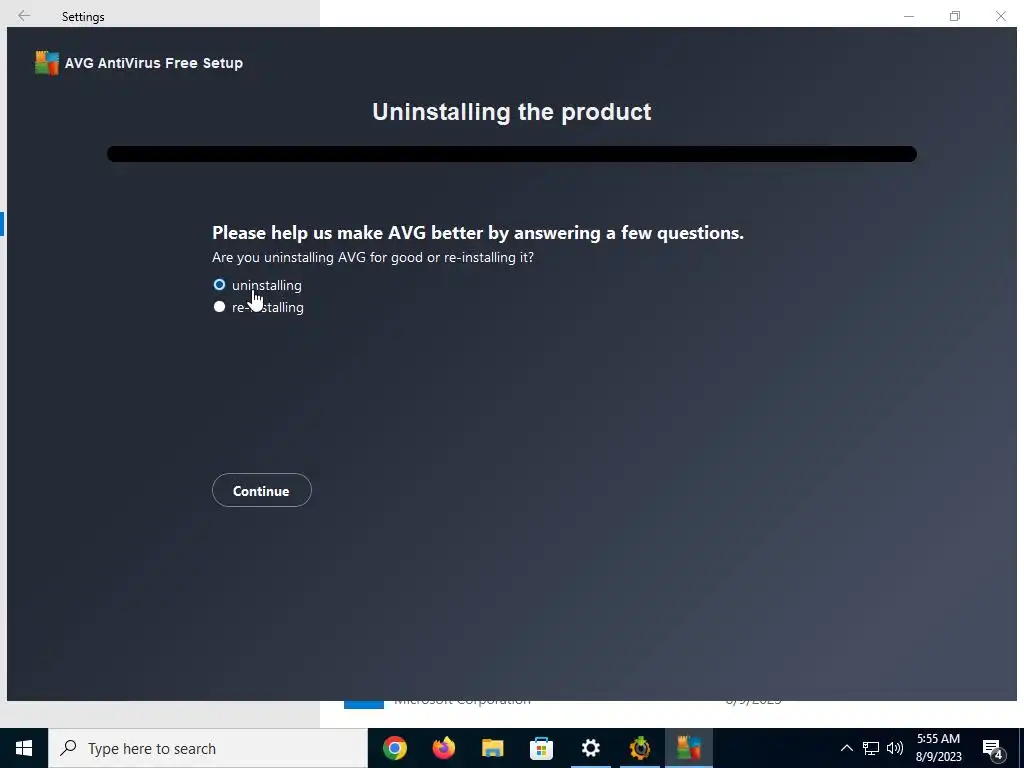Click "Uninstalling the product" heading

[512, 112]
